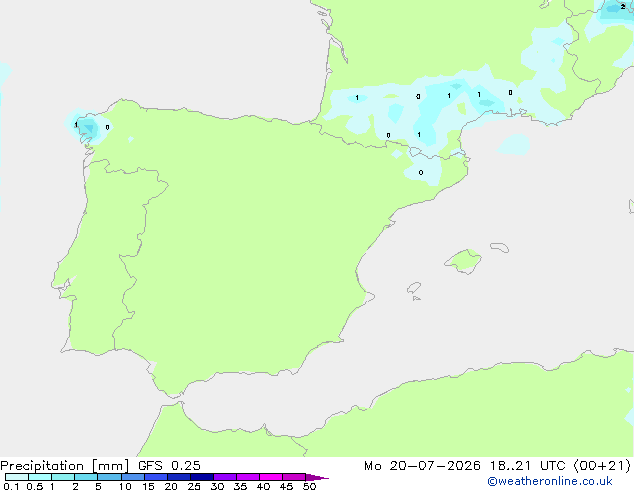This screenshot has height=490, width=634.
Task: Click the 5–10 mm legend swatch
Action: click(109, 477)
